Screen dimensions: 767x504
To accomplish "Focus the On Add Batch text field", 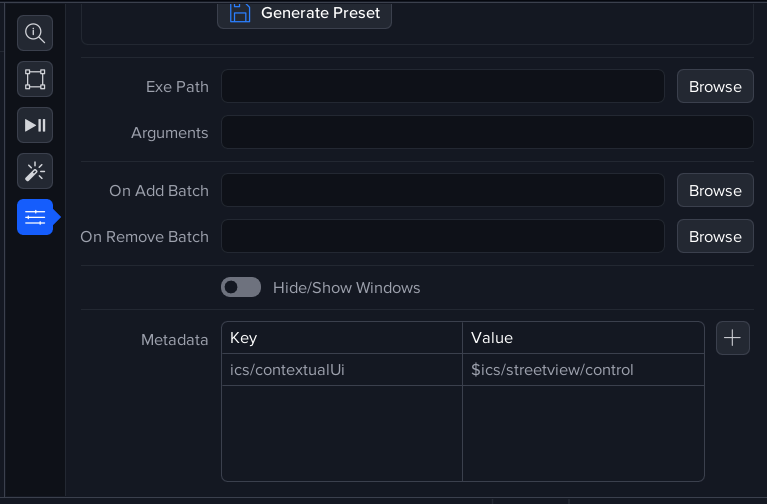I will [x=442, y=191].
